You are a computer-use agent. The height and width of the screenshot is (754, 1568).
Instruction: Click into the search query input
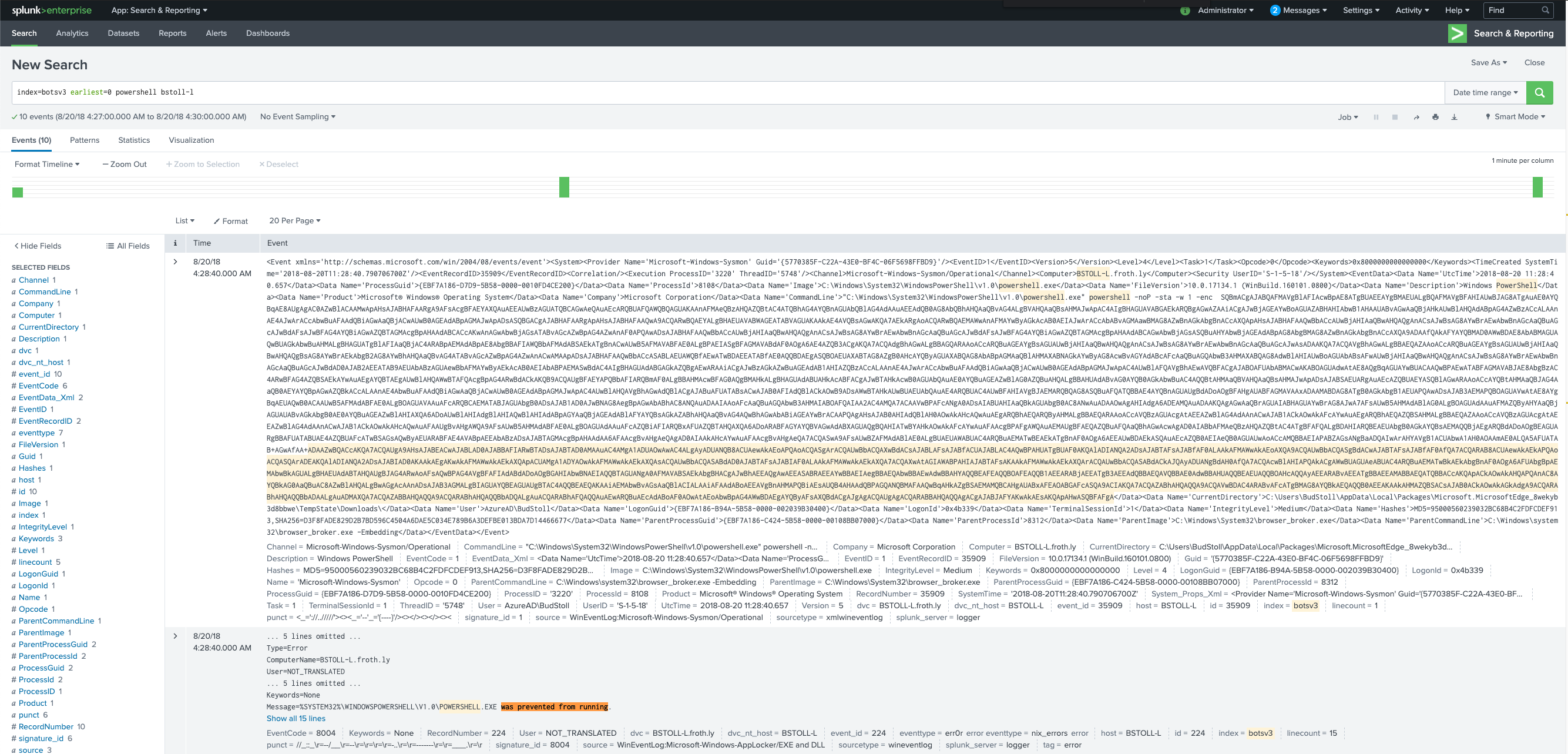(x=727, y=93)
